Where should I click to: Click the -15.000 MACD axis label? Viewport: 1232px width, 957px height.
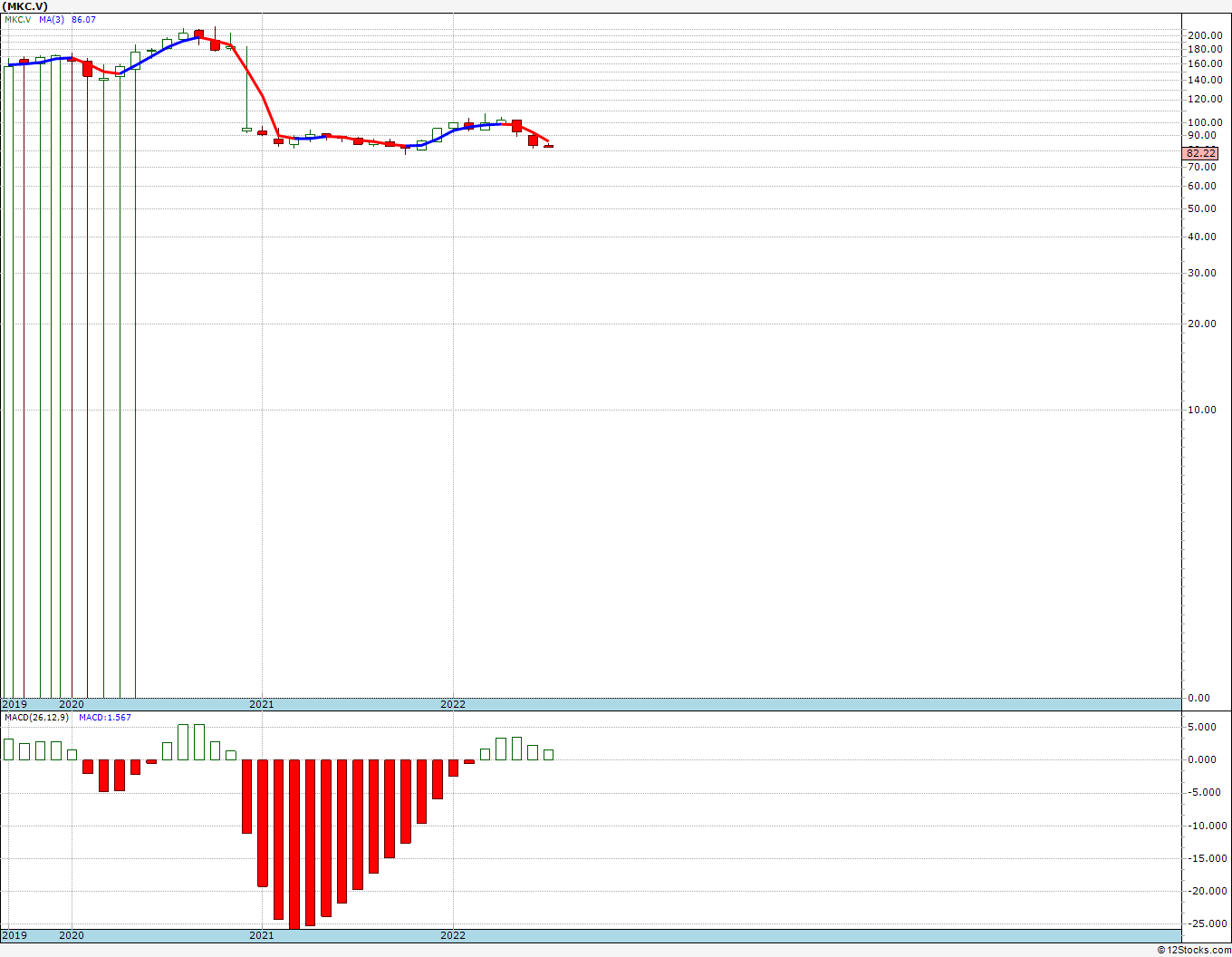pos(1206,858)
